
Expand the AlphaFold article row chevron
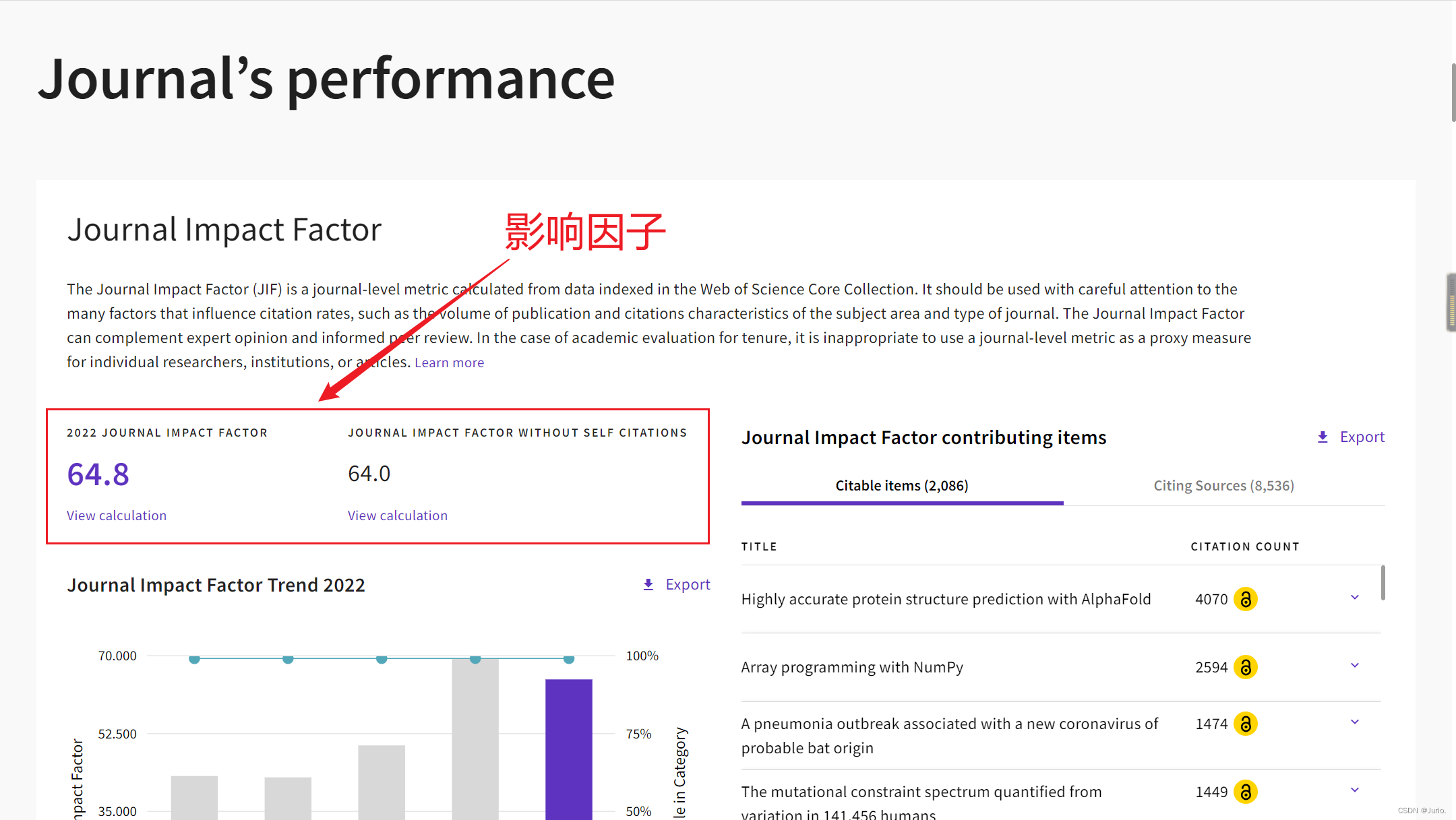coord(1355,598)
